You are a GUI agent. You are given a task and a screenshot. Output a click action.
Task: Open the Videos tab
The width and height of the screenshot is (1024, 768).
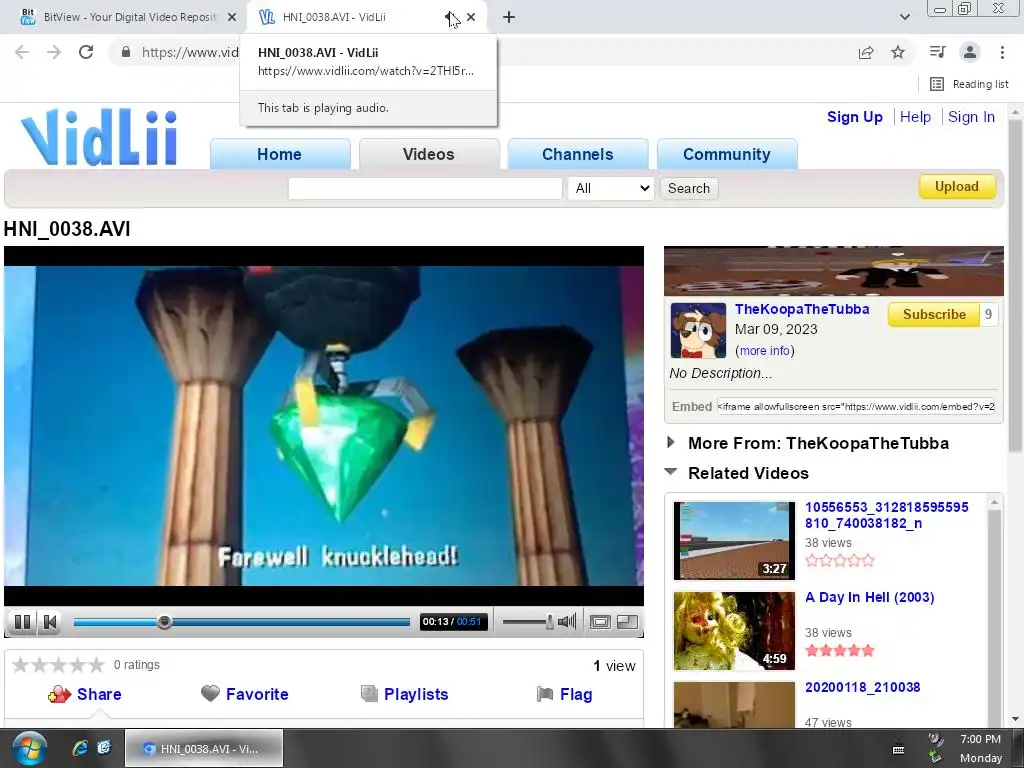point(428,154)
